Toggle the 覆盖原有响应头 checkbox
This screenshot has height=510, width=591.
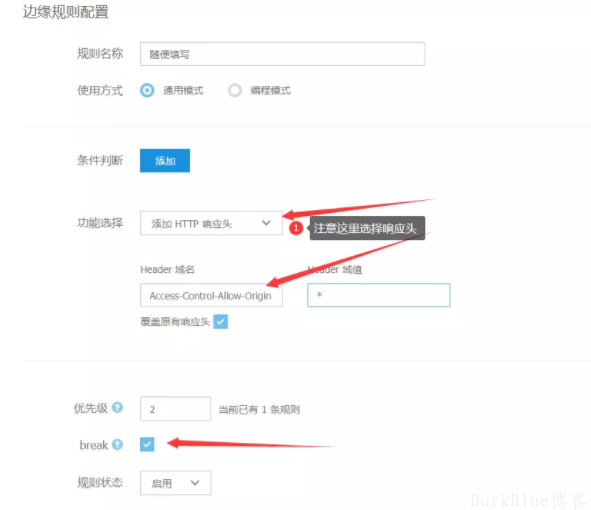(x=220, y=322)
